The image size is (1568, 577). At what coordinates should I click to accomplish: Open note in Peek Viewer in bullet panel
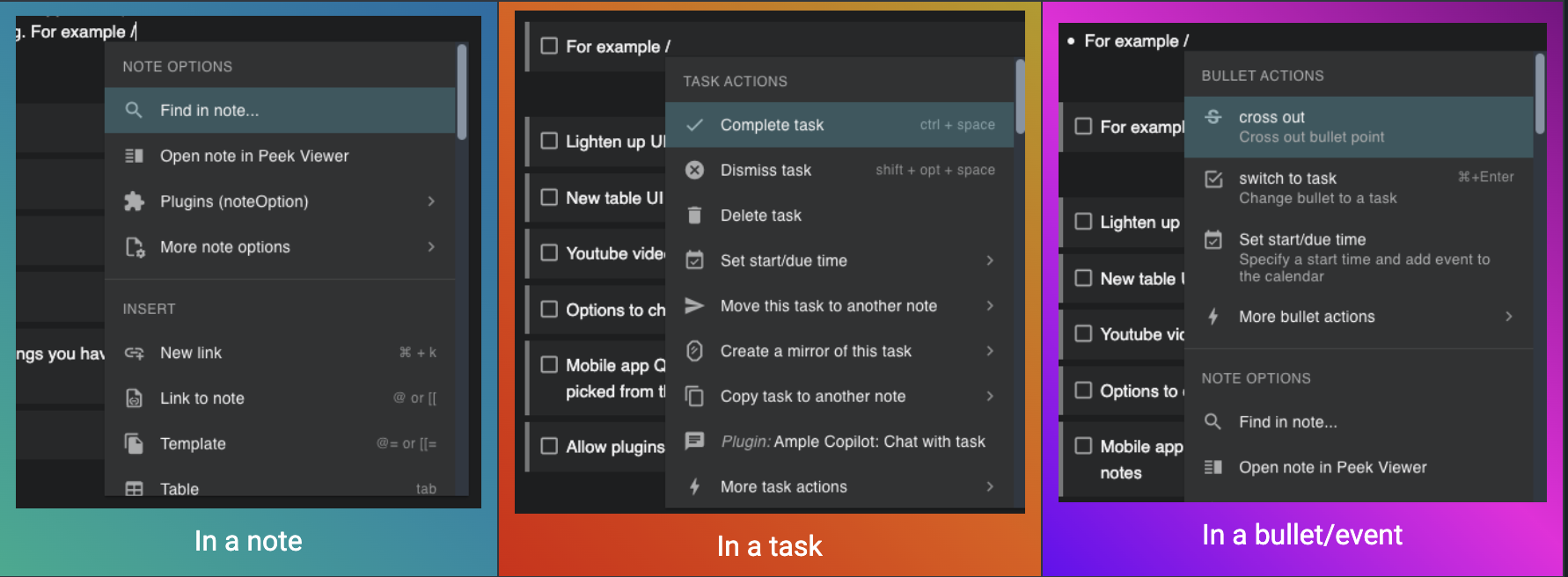[1332, 467]
